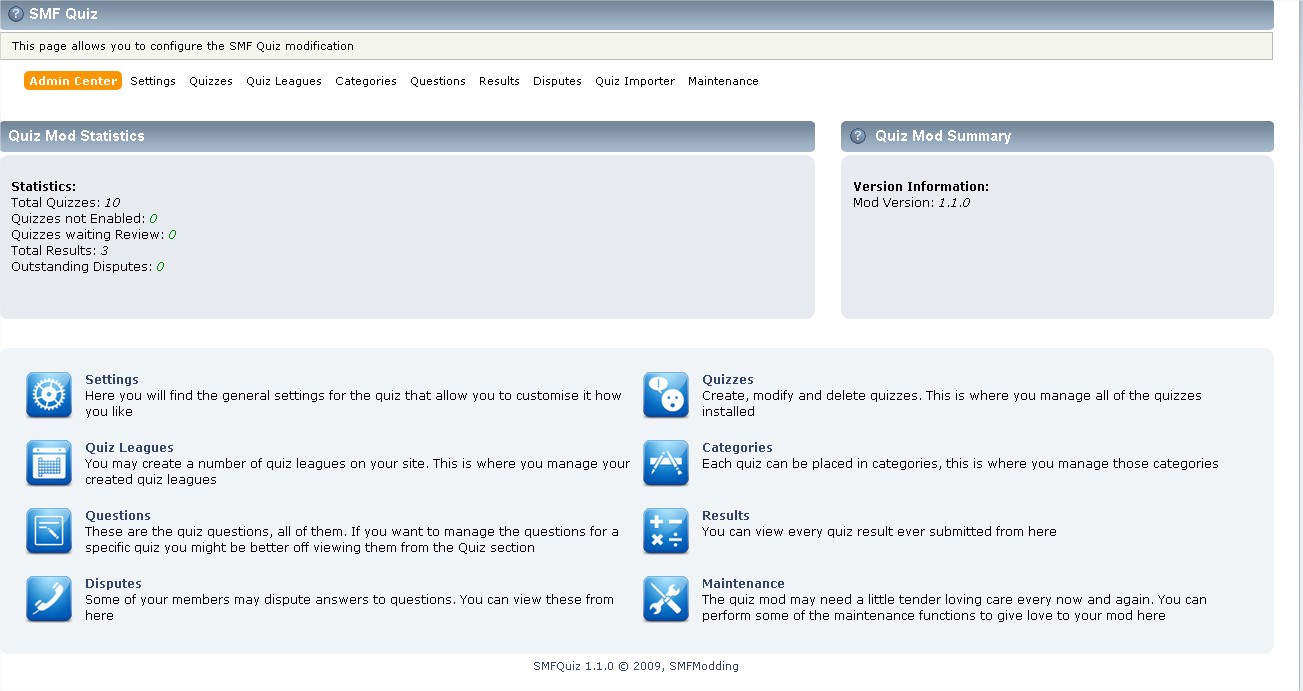
Task: Click the Questions heading link
Action: click(x=118, y=515)
